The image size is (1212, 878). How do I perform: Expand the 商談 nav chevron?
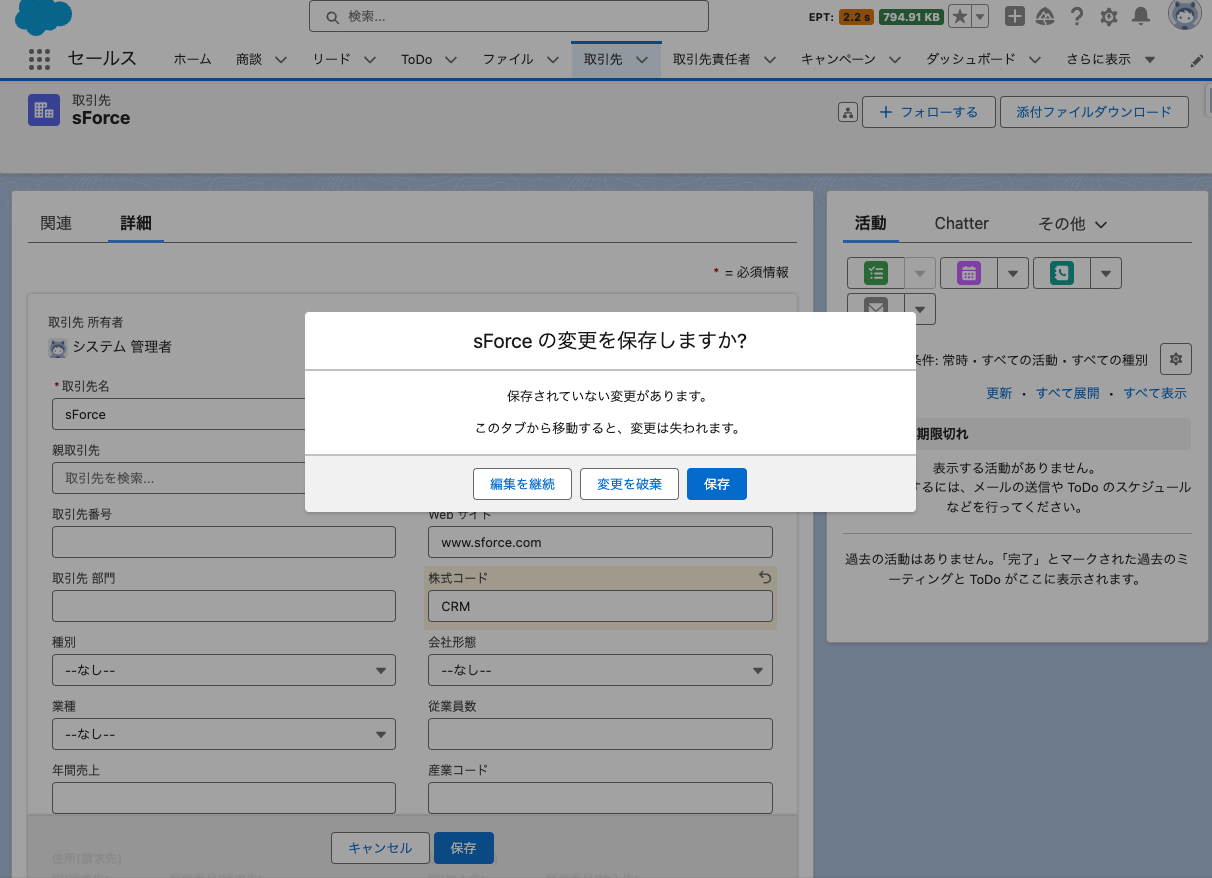tap(281, 60)
